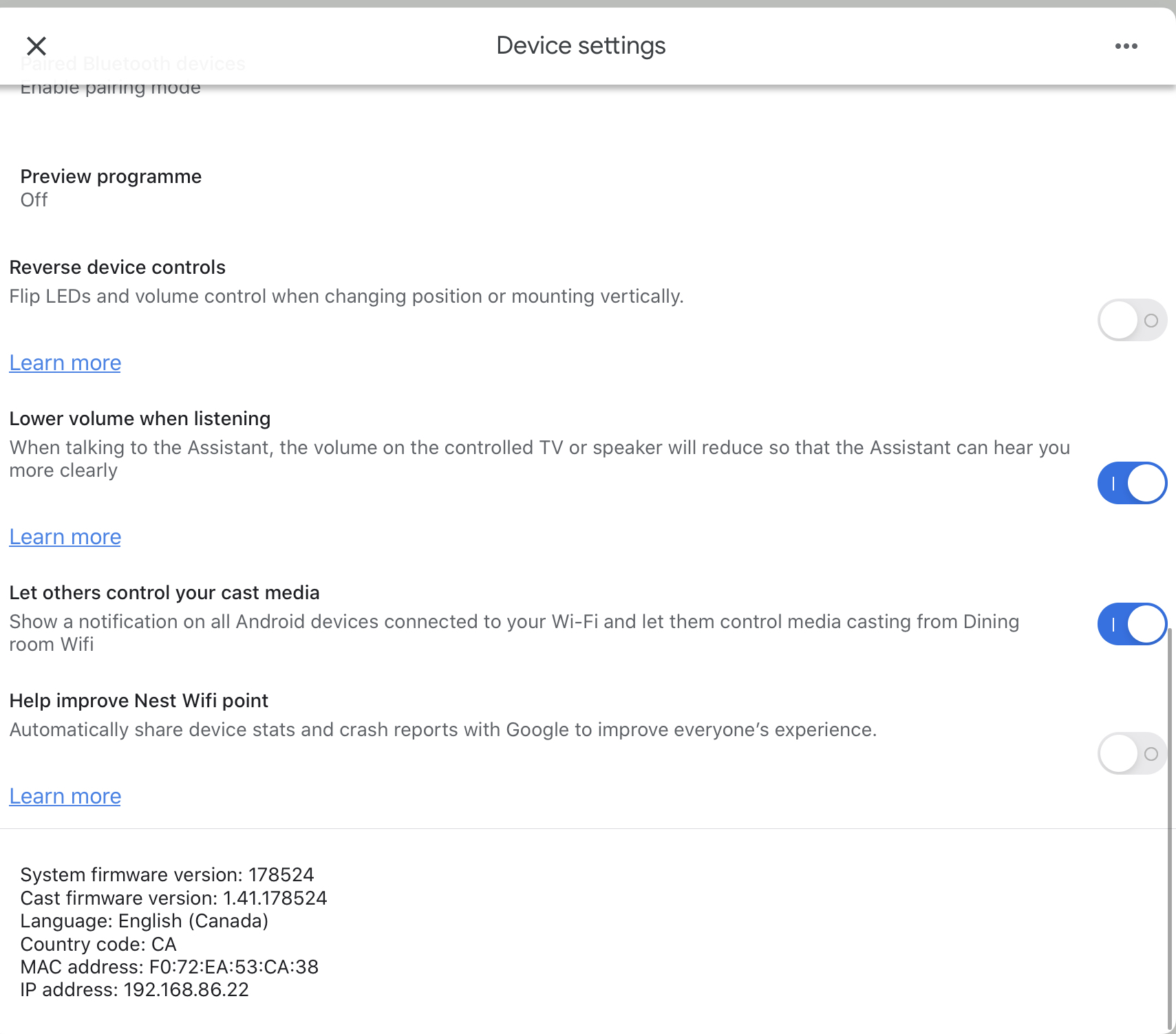
Task: Disable Lower volume when listening switch
Action: 1132,483
